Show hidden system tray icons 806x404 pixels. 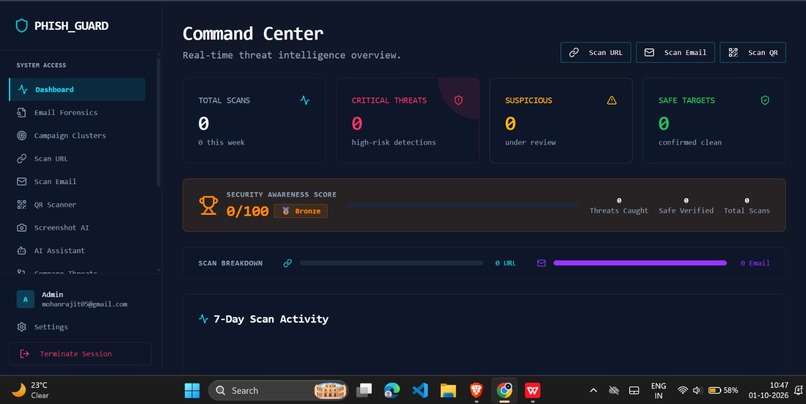[593, 391]
